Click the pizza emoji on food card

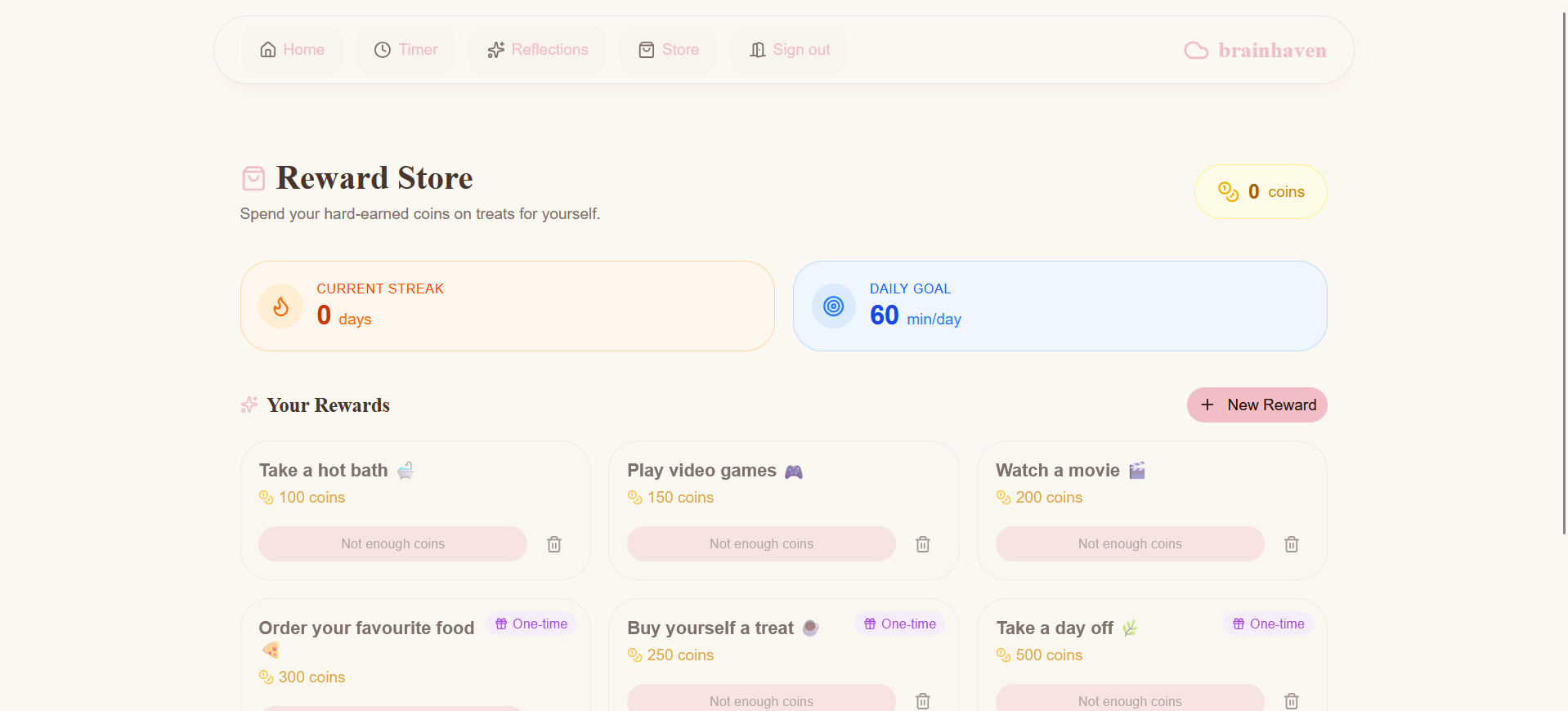coord(271,651)
